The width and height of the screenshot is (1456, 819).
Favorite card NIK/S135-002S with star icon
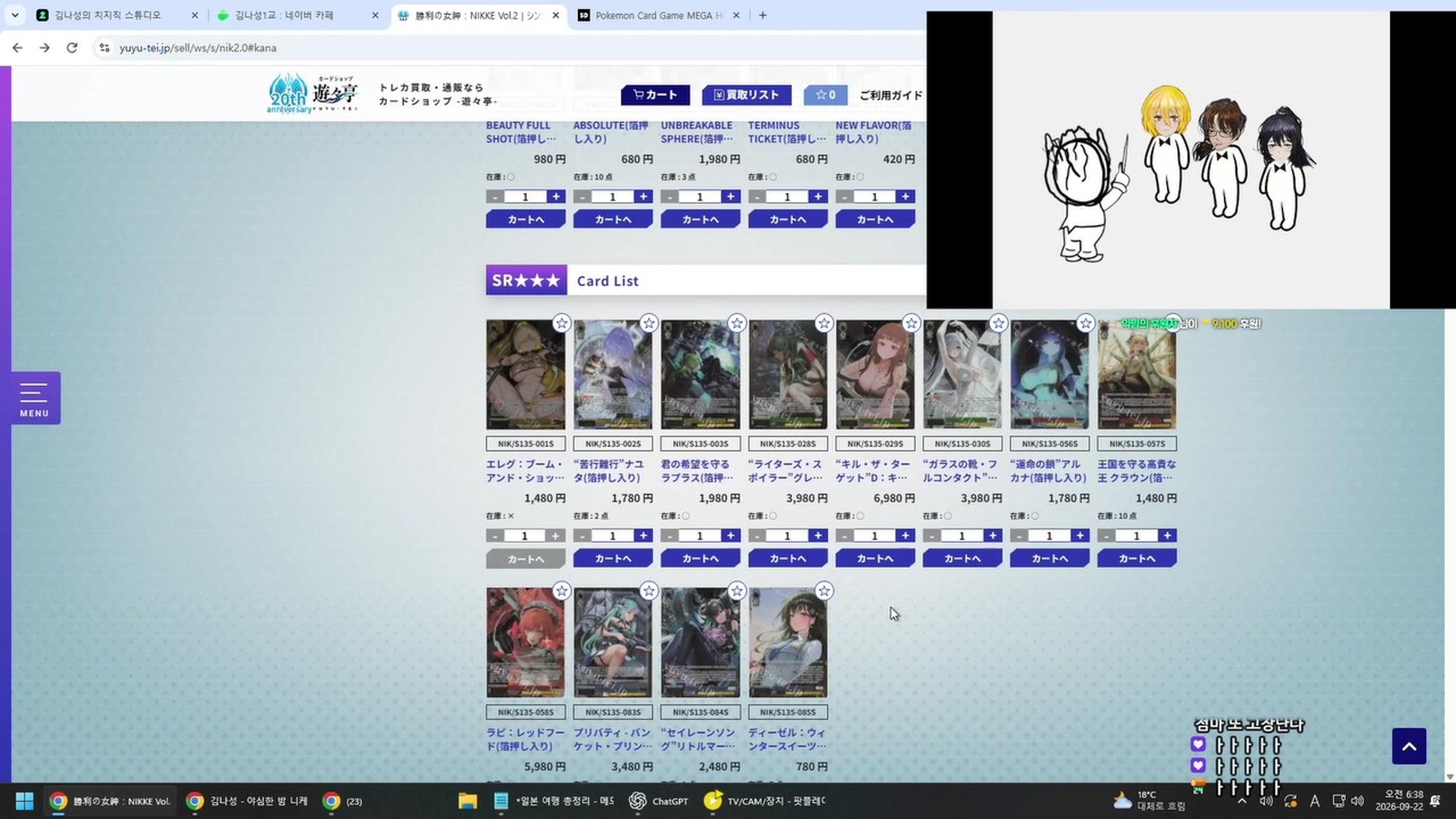coord(649,323)
